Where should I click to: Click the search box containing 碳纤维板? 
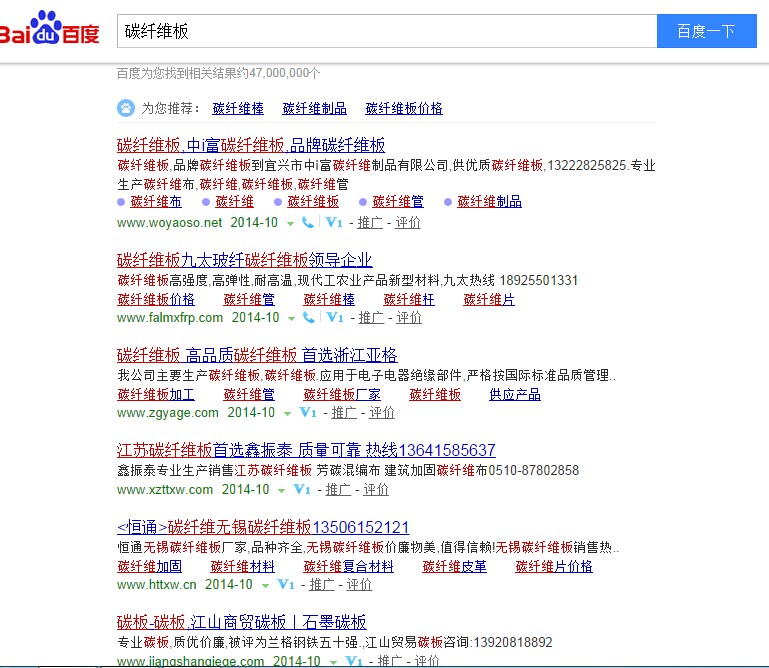[387, 31]
